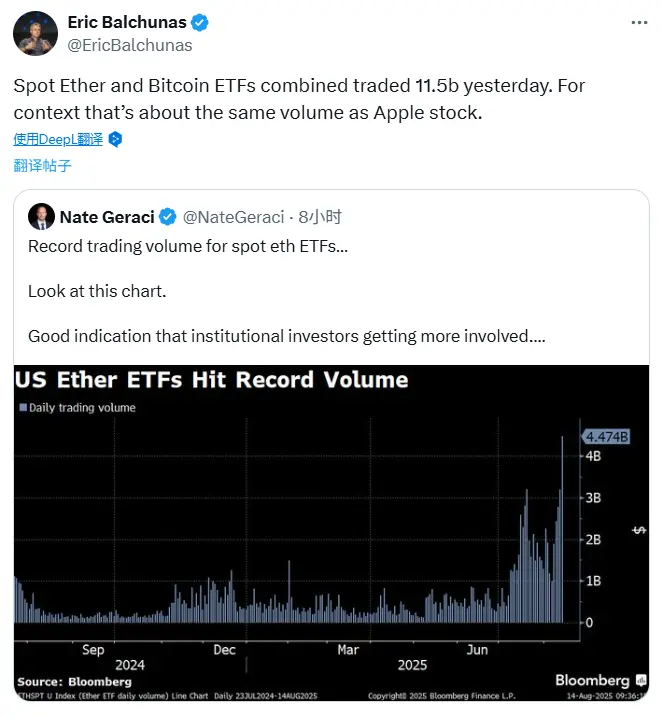Image resolution: width=662 pixels, height=716 pixels.
Task: Click Nate Geraci's verified checkmark badge
Action: coord(168,217)
